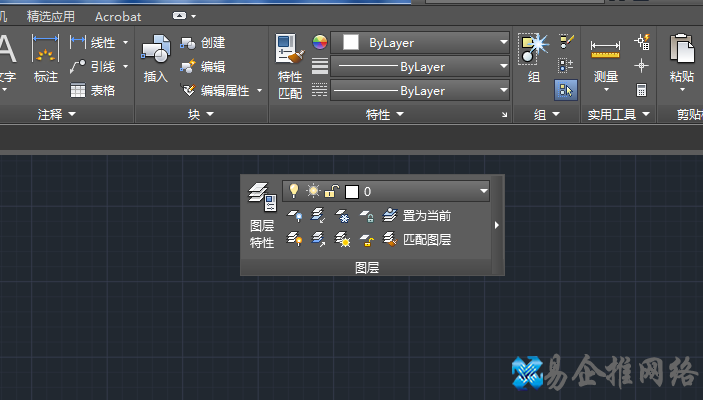
Task: Toggle the padlock for layer 0
Action: (331, 191)
